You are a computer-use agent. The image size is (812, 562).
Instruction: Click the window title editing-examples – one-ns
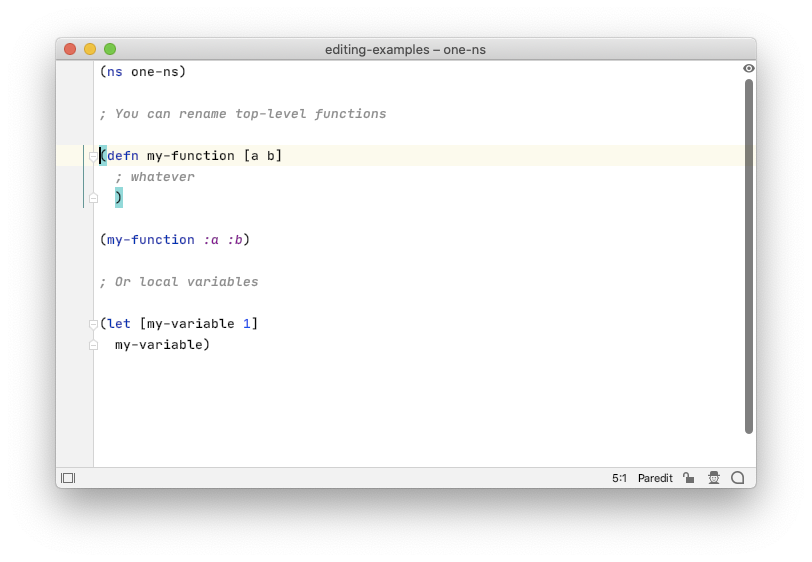(405, 50)
